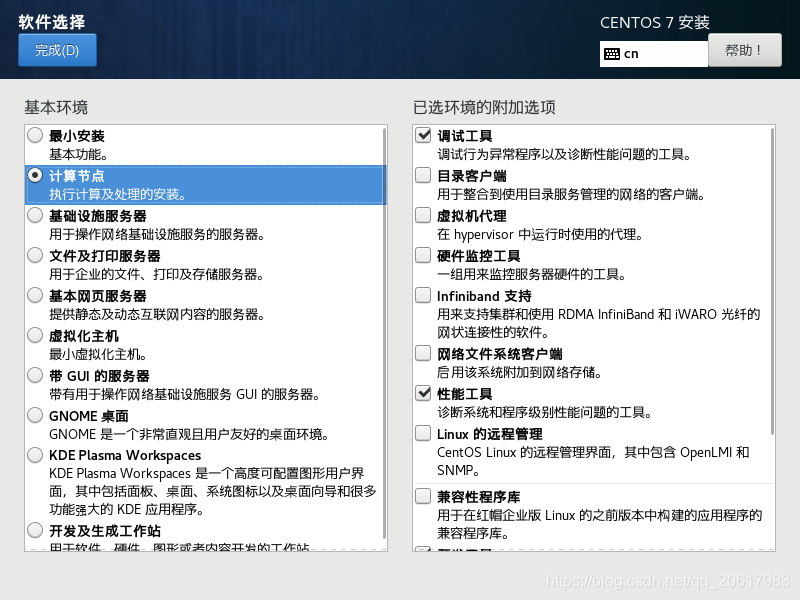This screenshot has width=800, height=600.
Task: Click text 用于整合到使用目录服务管理的网络的客户端。
Action: 571,194
